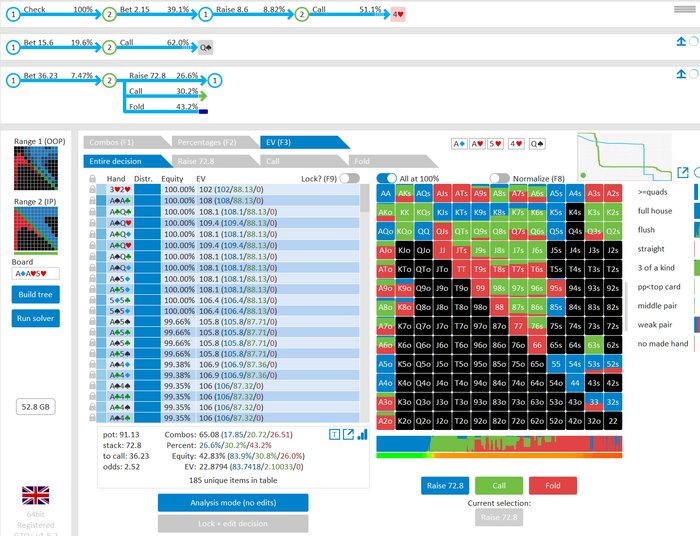Click upload icon beside Bet 15.6 row
Screen dimensions: 700x536
coord(681,42)
